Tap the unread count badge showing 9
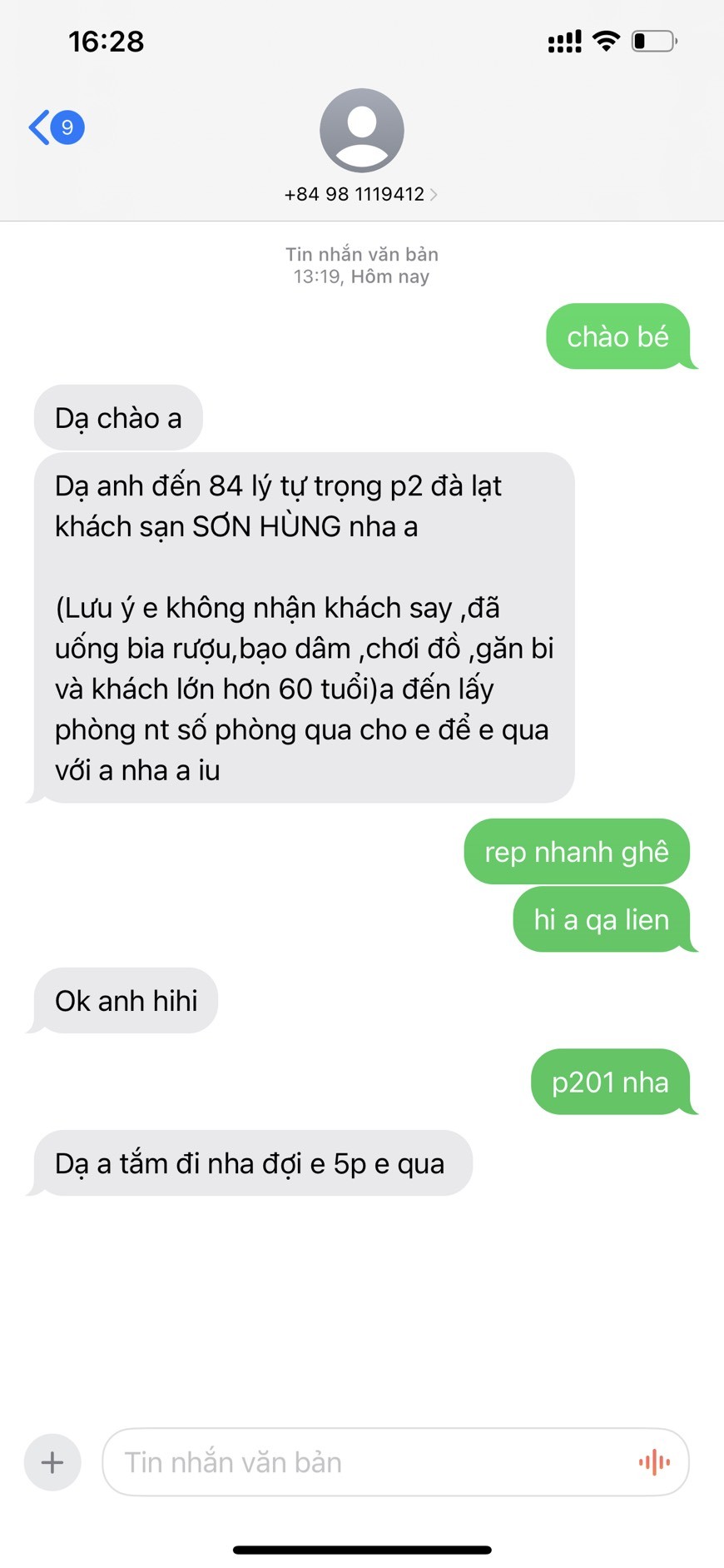 (67, 127)
